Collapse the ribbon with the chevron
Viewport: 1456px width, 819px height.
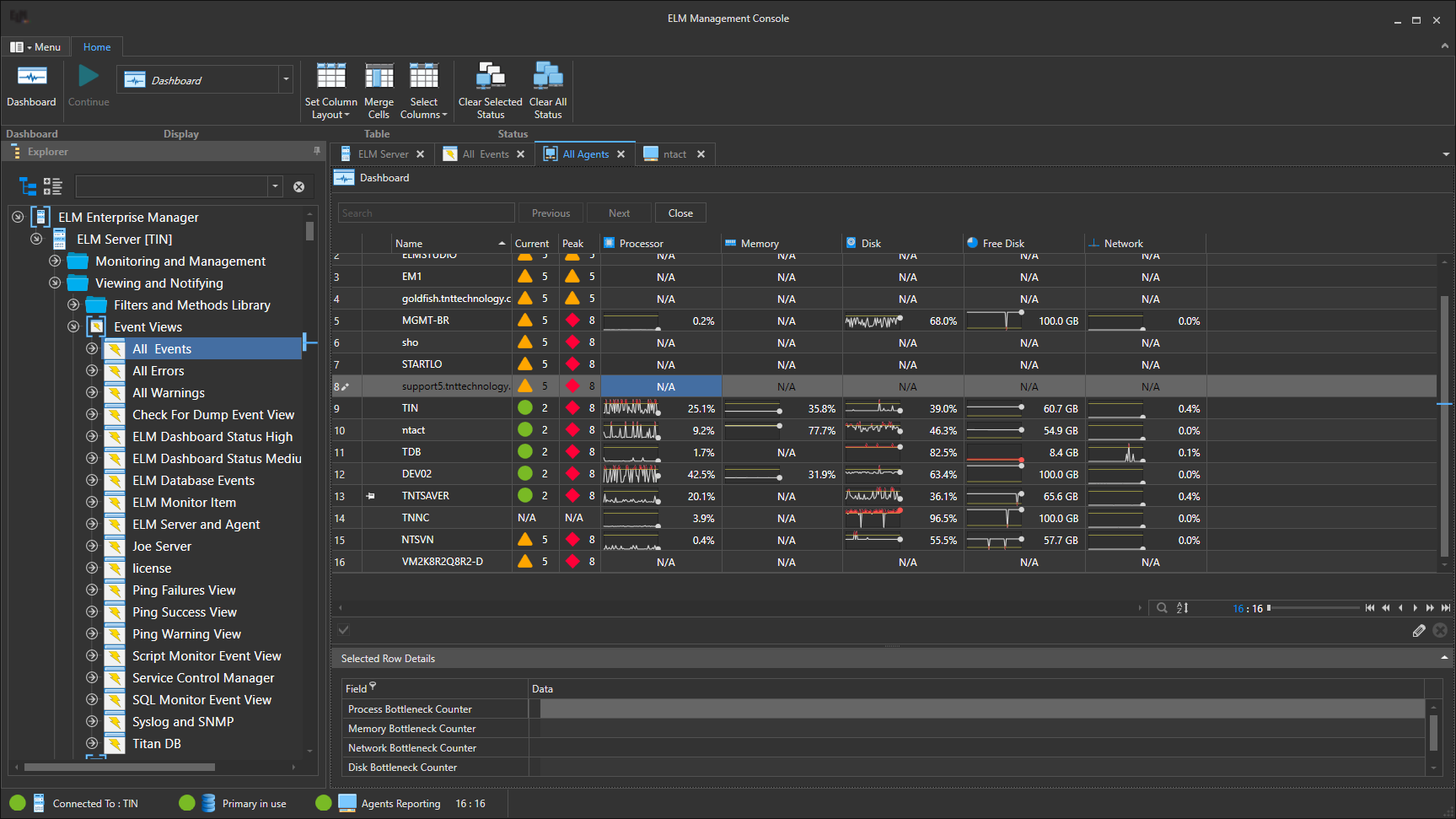click(1445, 46)
